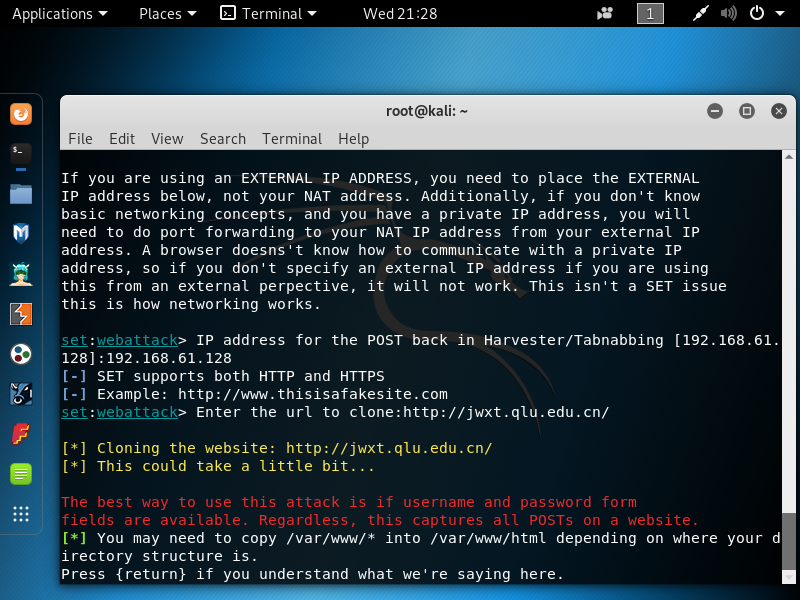
Task: Expand the Applications menu
Action: pos(60,14)
